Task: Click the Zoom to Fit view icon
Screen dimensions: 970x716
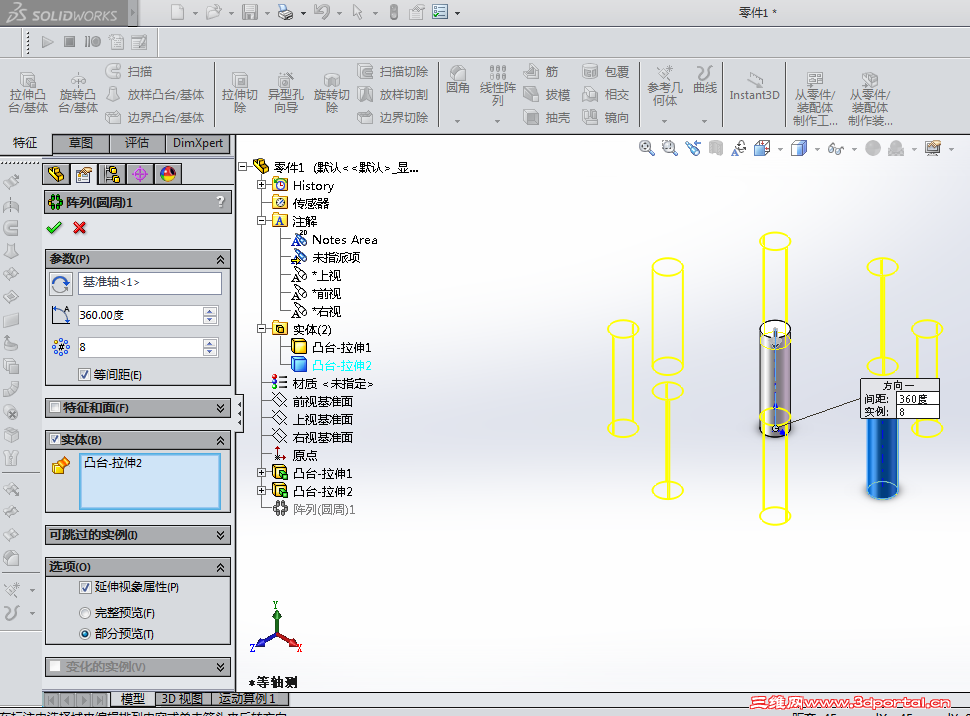Action: coord(646,148)
